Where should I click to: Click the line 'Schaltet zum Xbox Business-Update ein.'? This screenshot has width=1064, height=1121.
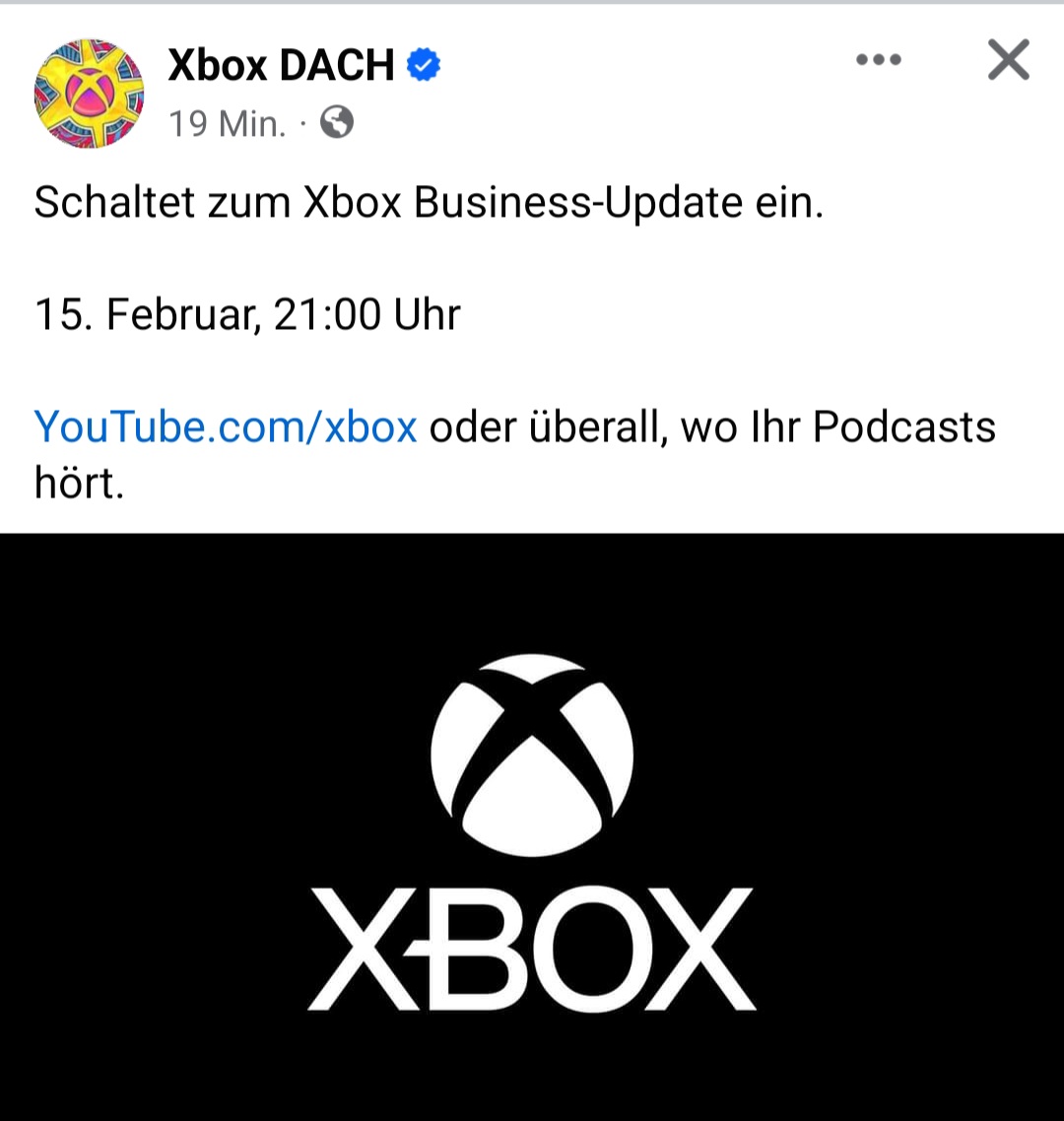[429, 202]
